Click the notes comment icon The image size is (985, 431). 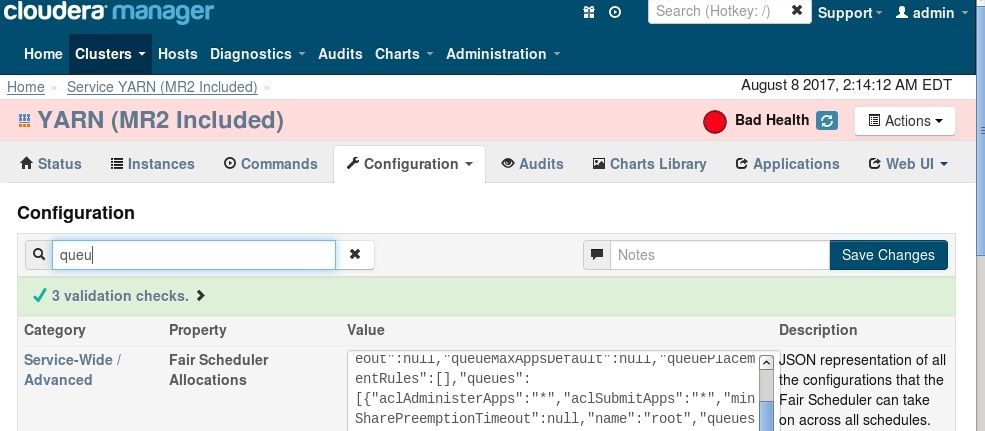click(597, 255)
